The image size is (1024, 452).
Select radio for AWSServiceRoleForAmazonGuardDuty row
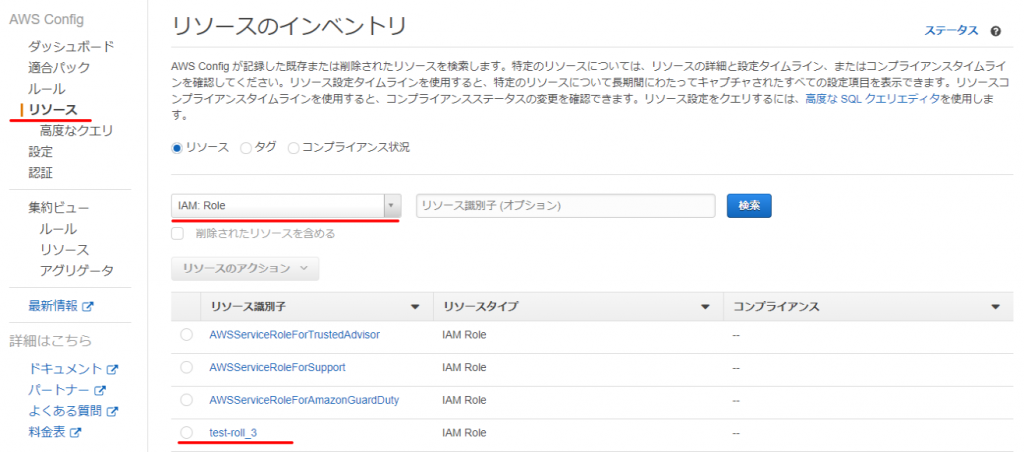187,400
